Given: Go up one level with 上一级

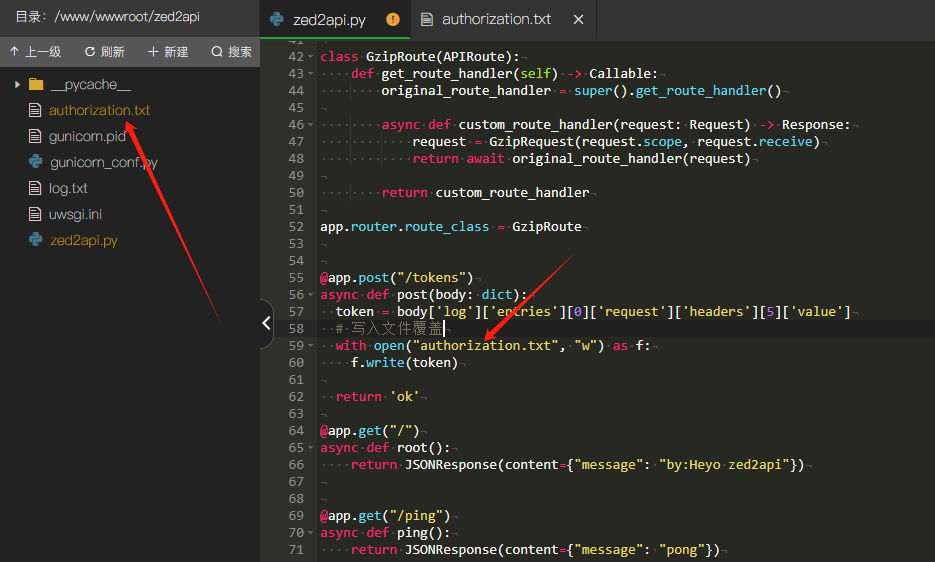Looking at the screenshot, I should click(36, 52).
